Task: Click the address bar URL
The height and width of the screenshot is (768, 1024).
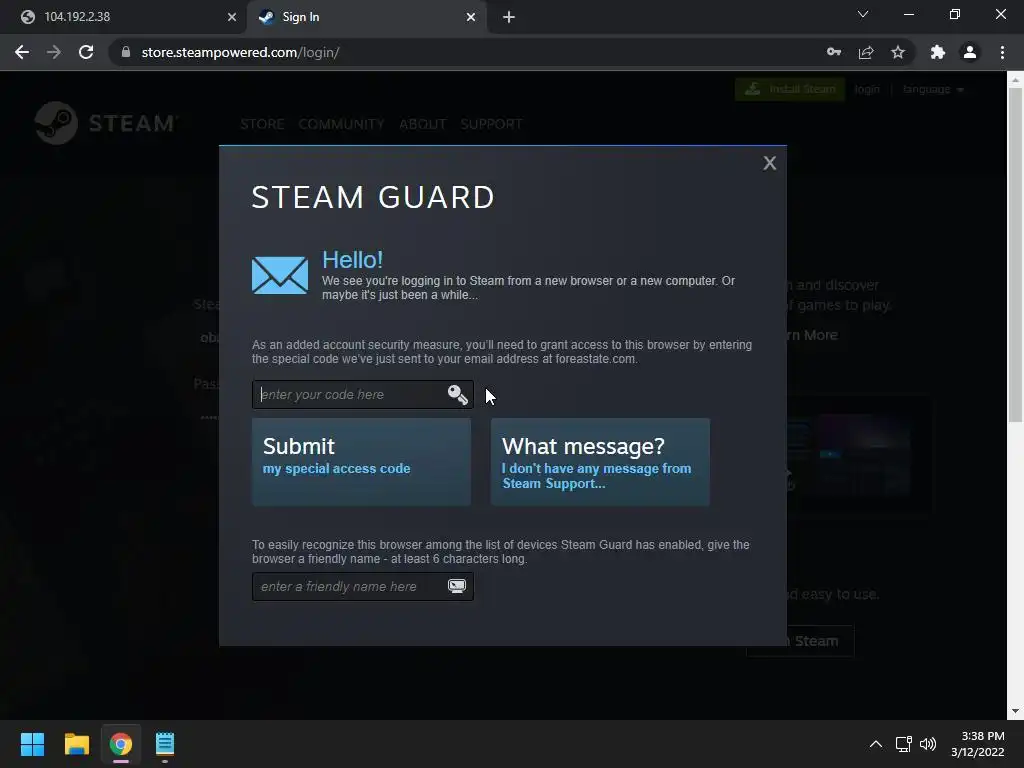Action: pos(240,52)
